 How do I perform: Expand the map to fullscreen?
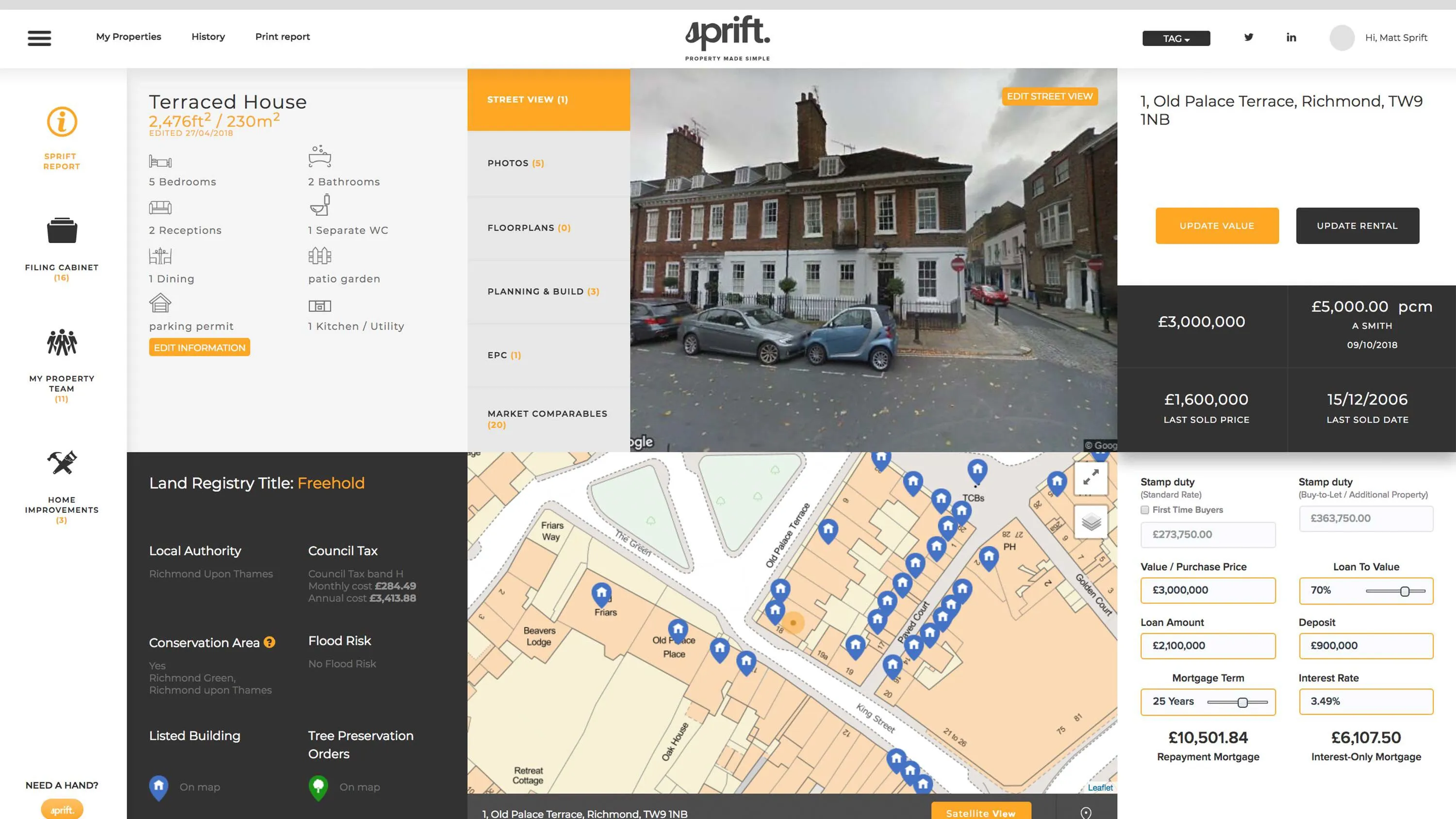click(1091, 477)
